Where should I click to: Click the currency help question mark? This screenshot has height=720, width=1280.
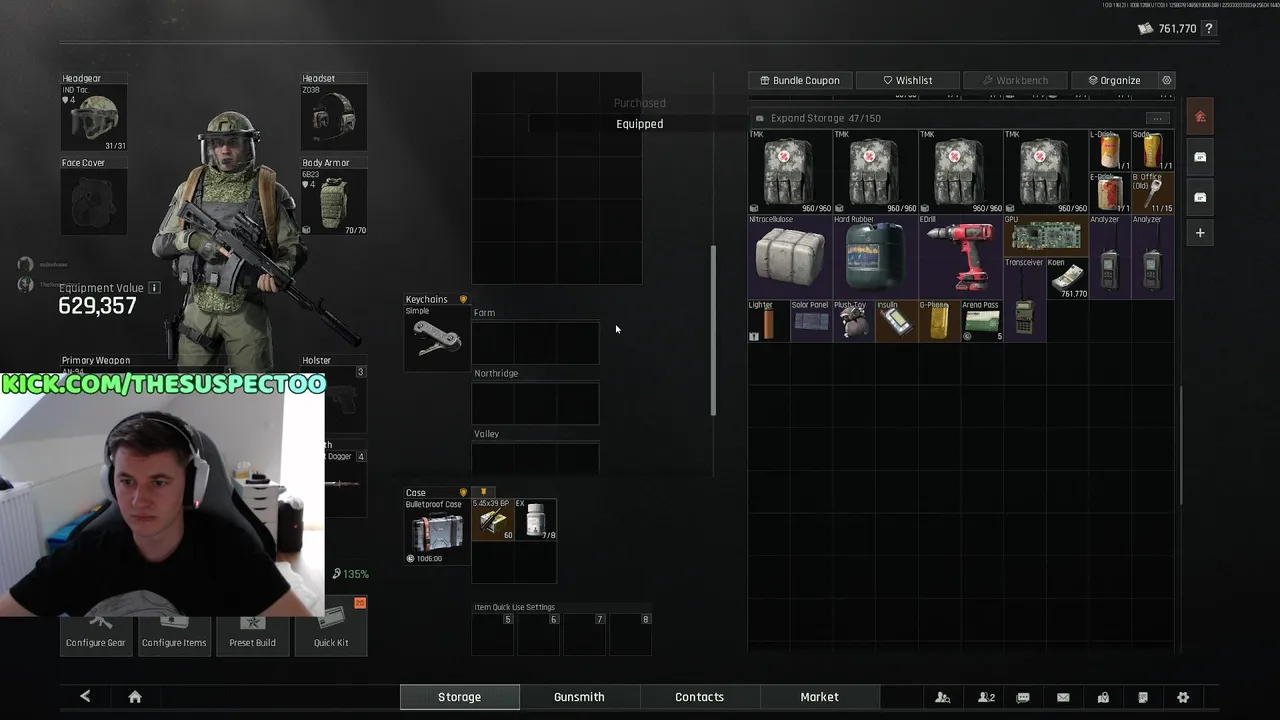click(1209, 29)
